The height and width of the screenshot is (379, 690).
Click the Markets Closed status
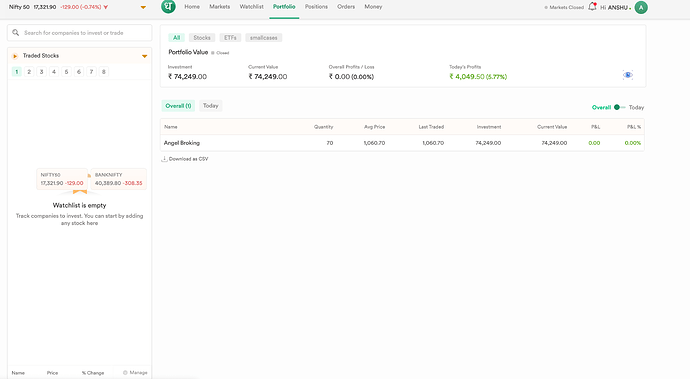pyautogui.click(x=564, y=7)
